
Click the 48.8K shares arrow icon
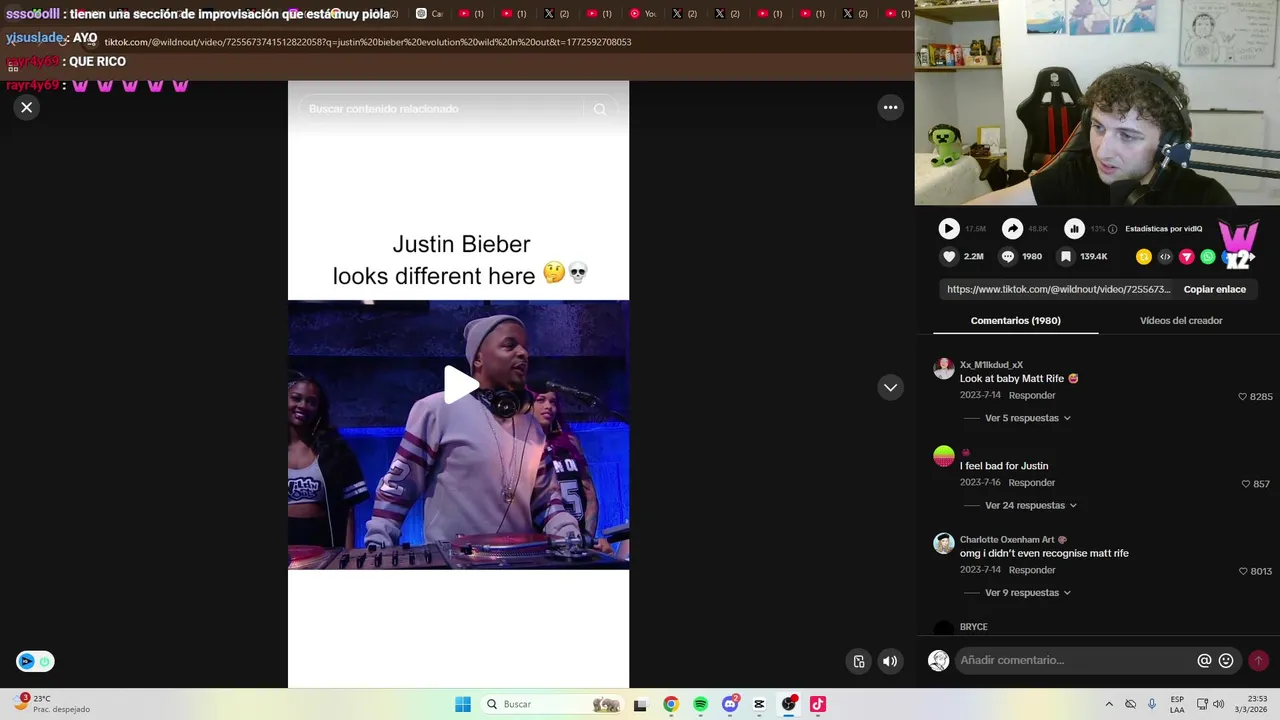(1013, 229)
